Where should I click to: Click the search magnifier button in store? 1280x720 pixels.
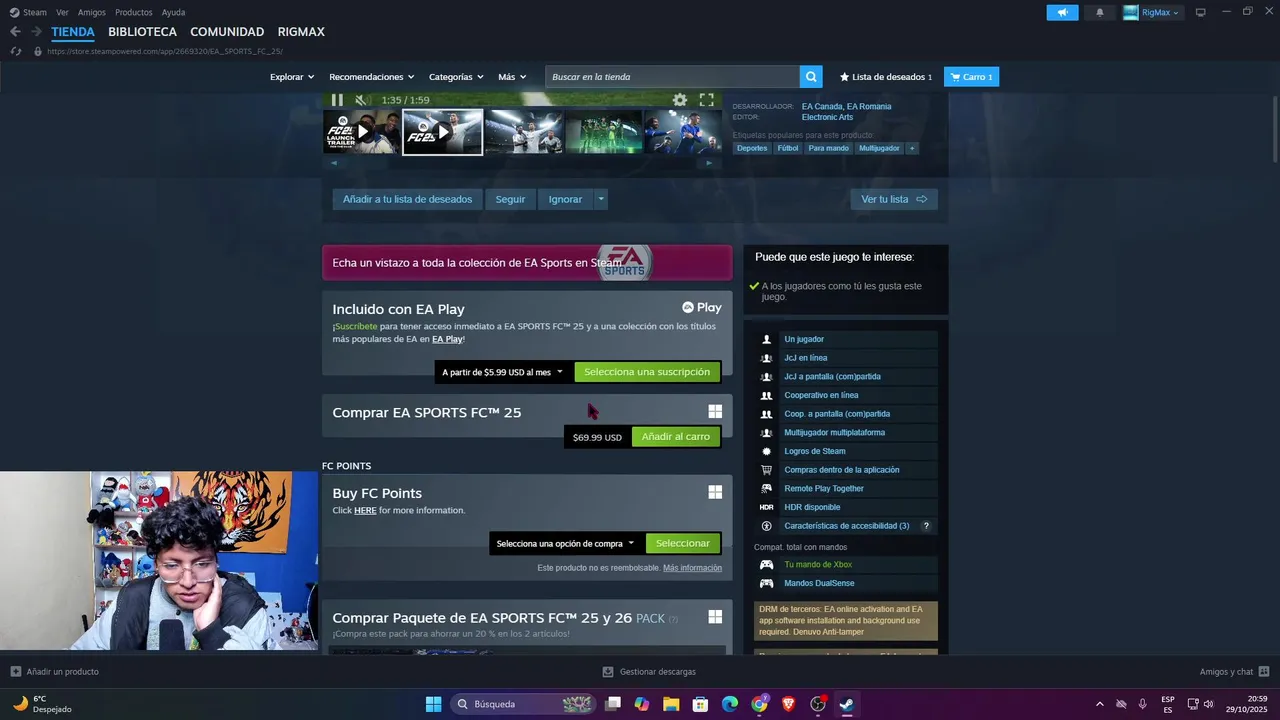pos(811,77)
